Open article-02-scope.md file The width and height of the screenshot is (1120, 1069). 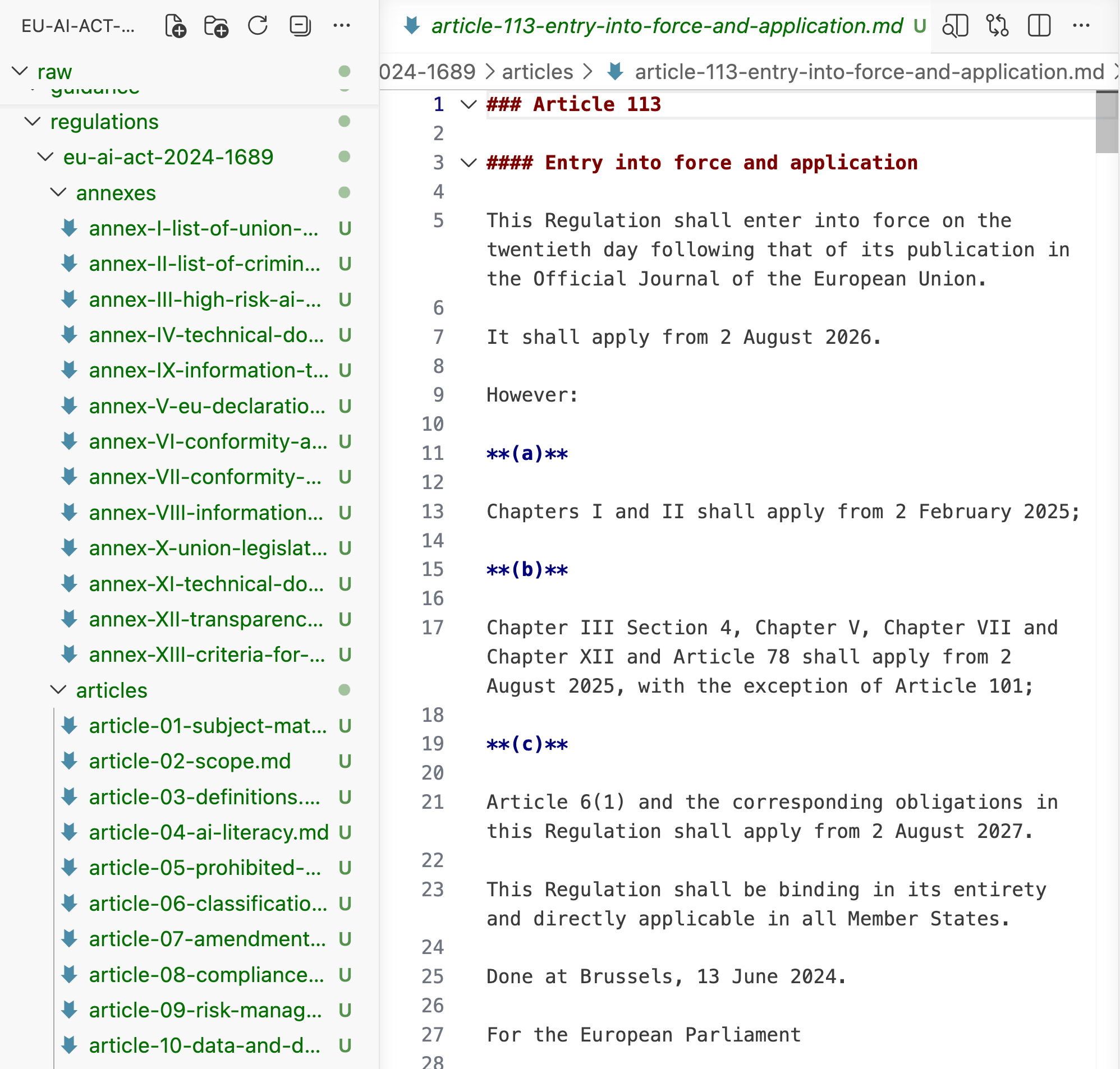[x=189, y=761]
